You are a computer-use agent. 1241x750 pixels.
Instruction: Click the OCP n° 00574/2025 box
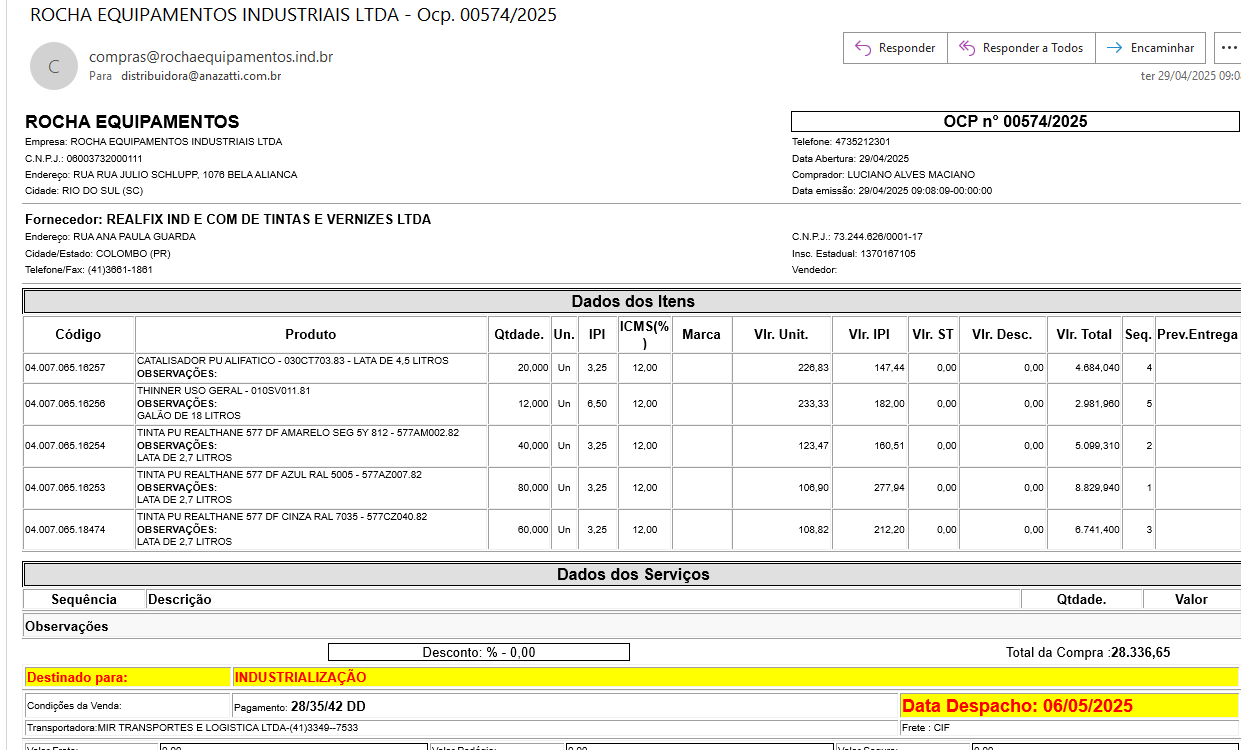pos(1014,122)
